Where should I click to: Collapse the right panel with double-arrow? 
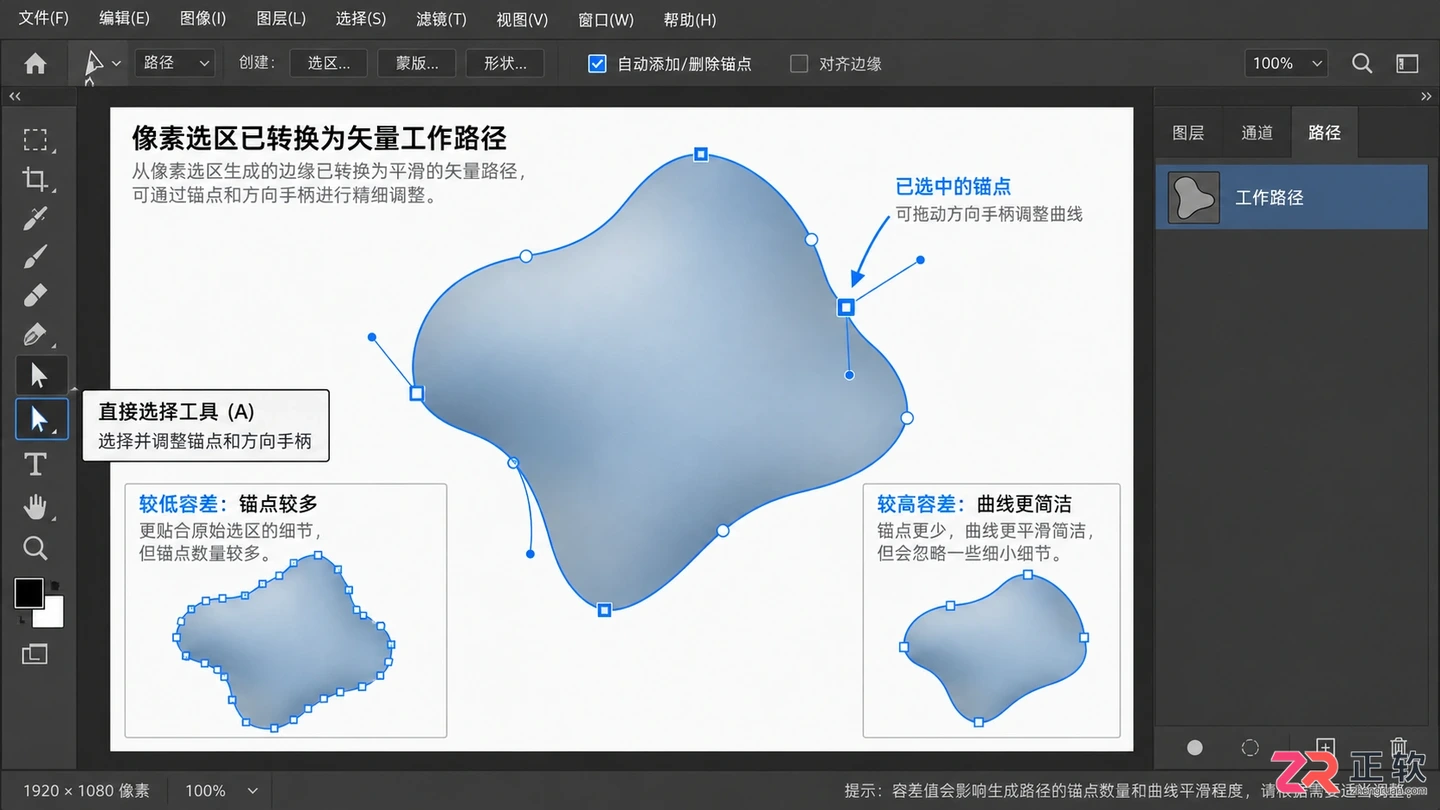pos(1426,96)
